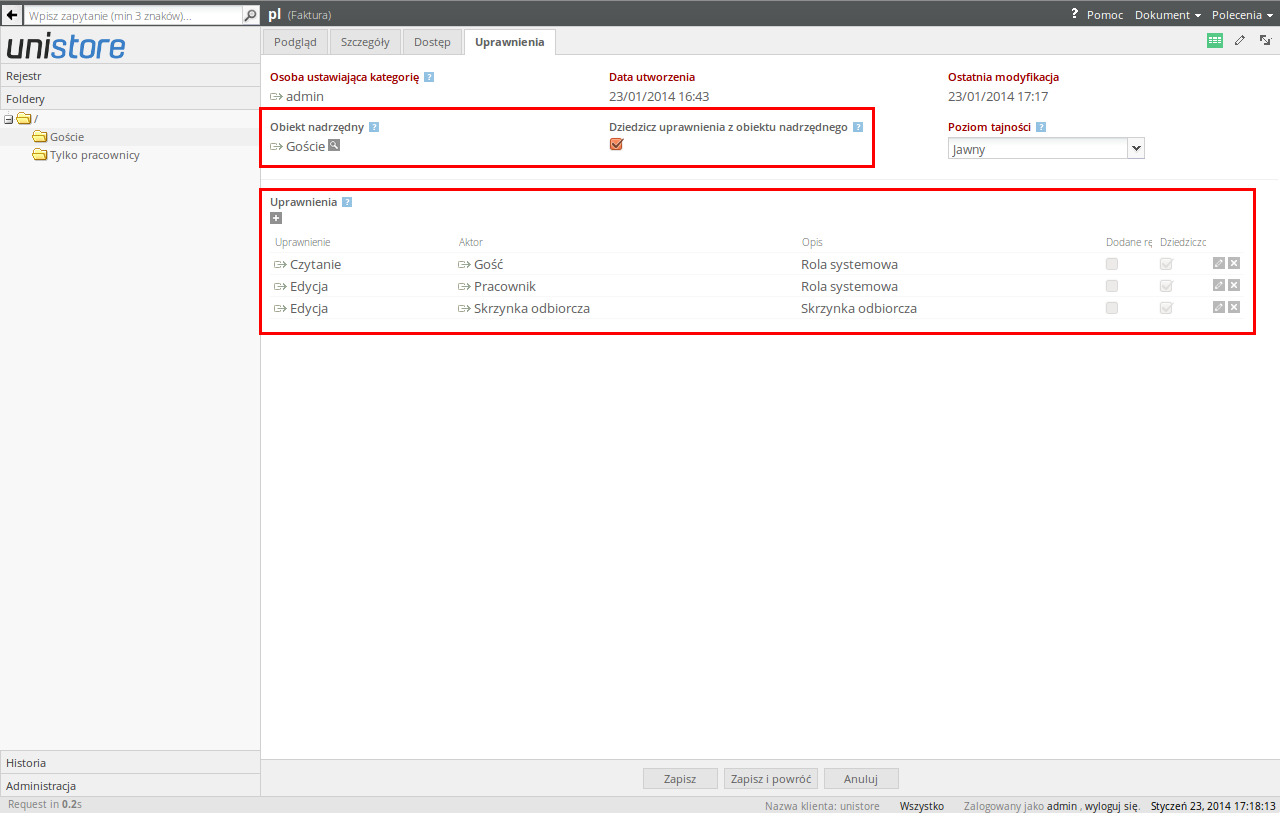Select Goście folder in the tree
Screen dimensions: 1280x813
[x=67, y=137]
